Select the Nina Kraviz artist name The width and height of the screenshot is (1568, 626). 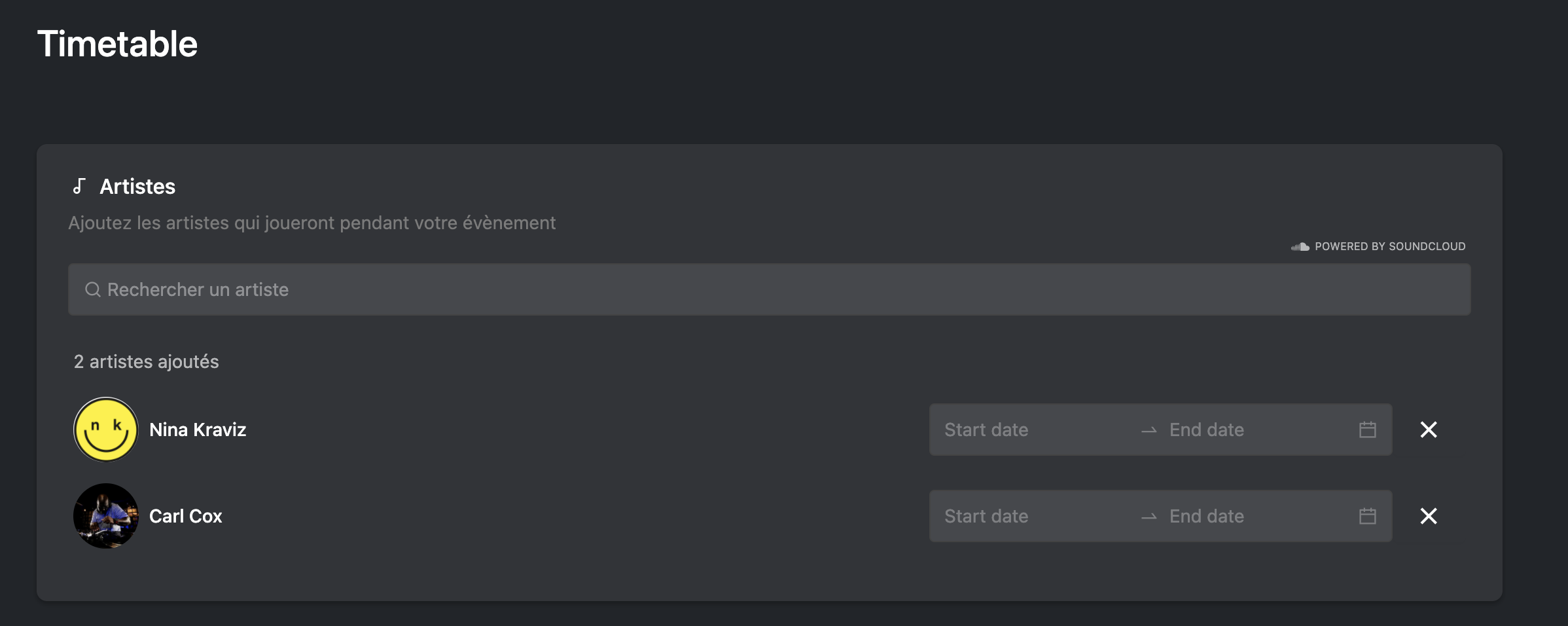point(198,430)
